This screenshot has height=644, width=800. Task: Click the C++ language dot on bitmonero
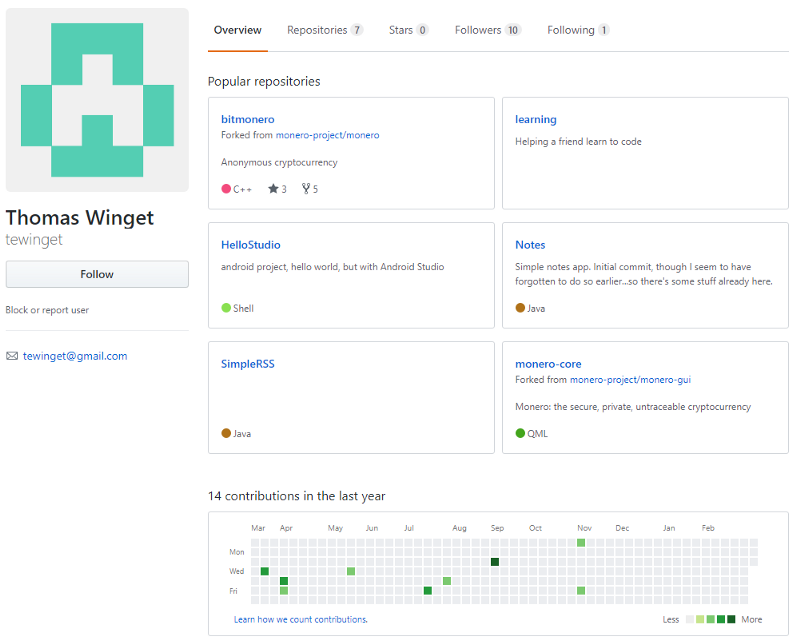point(226,188)
